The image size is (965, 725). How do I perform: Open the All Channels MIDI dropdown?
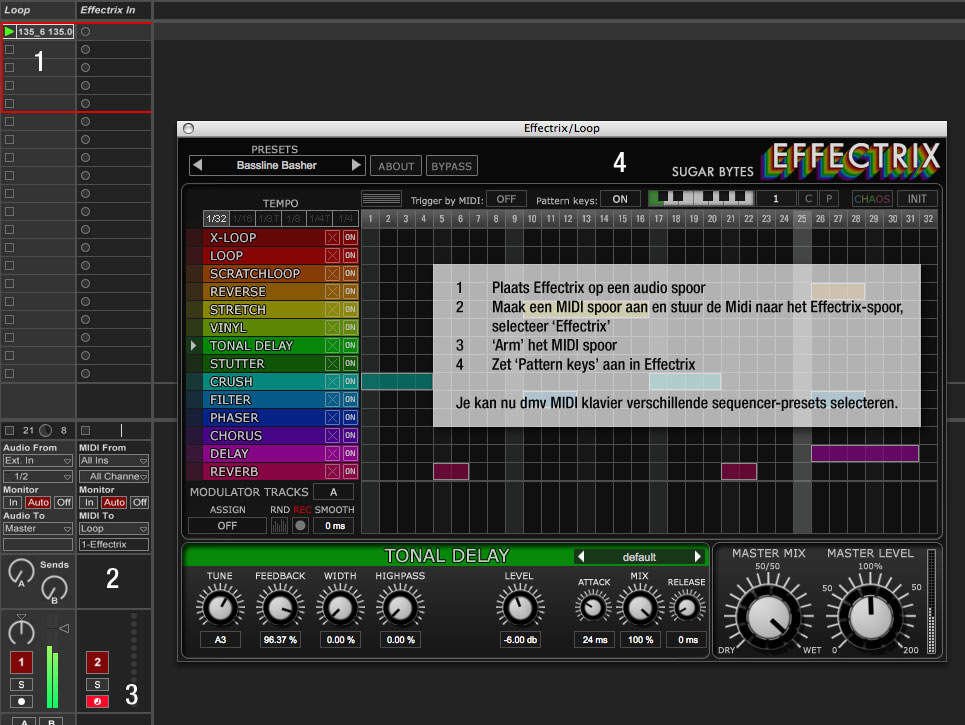click(x=114, y=476)
